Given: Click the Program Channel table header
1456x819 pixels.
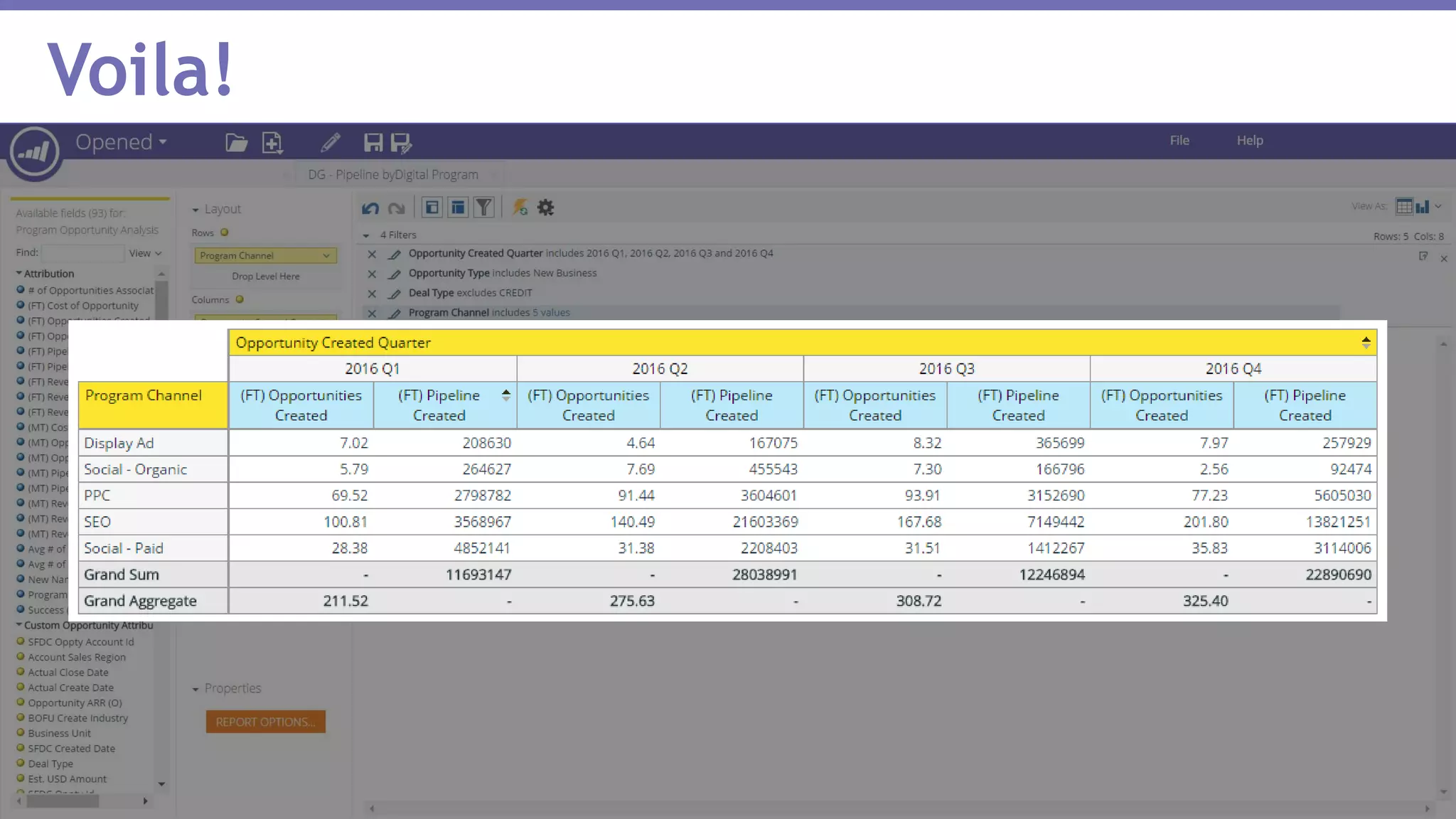Looking at the screenshot, I should click(x=153, y=405).
